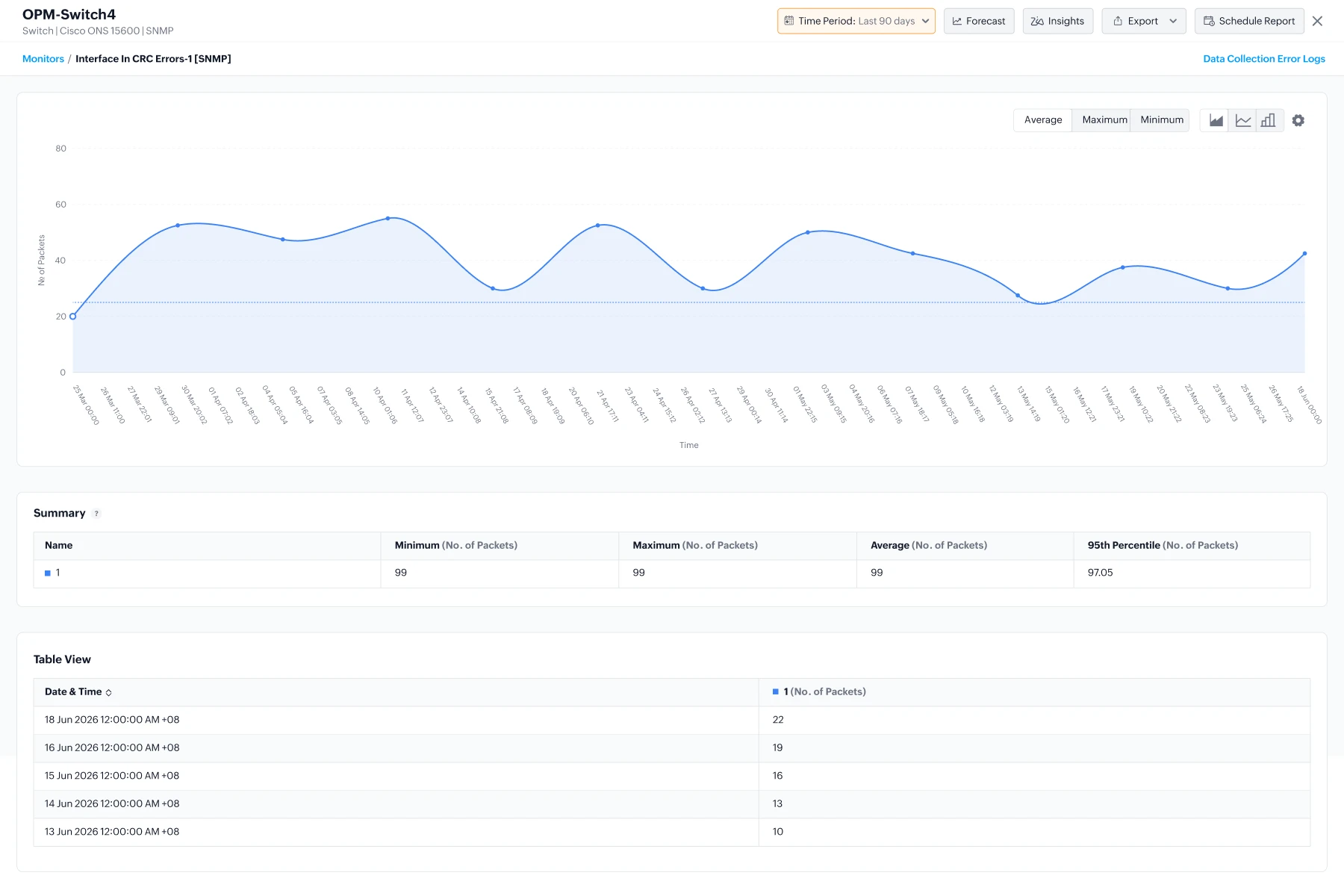Click the Insights icon
The image size is (1344, 896).
(x=1037, y=21)
